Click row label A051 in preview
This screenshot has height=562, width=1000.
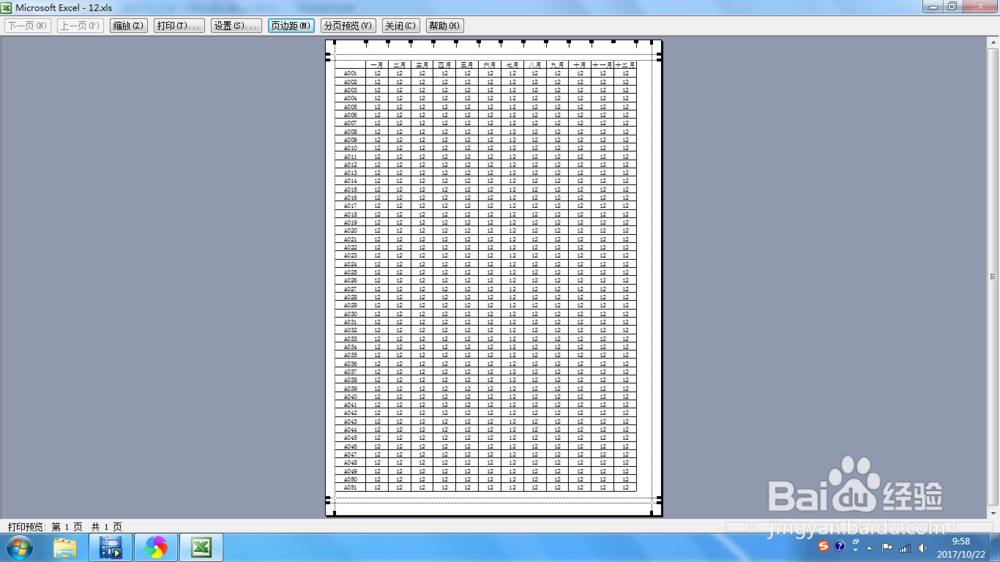pos(350,487)
